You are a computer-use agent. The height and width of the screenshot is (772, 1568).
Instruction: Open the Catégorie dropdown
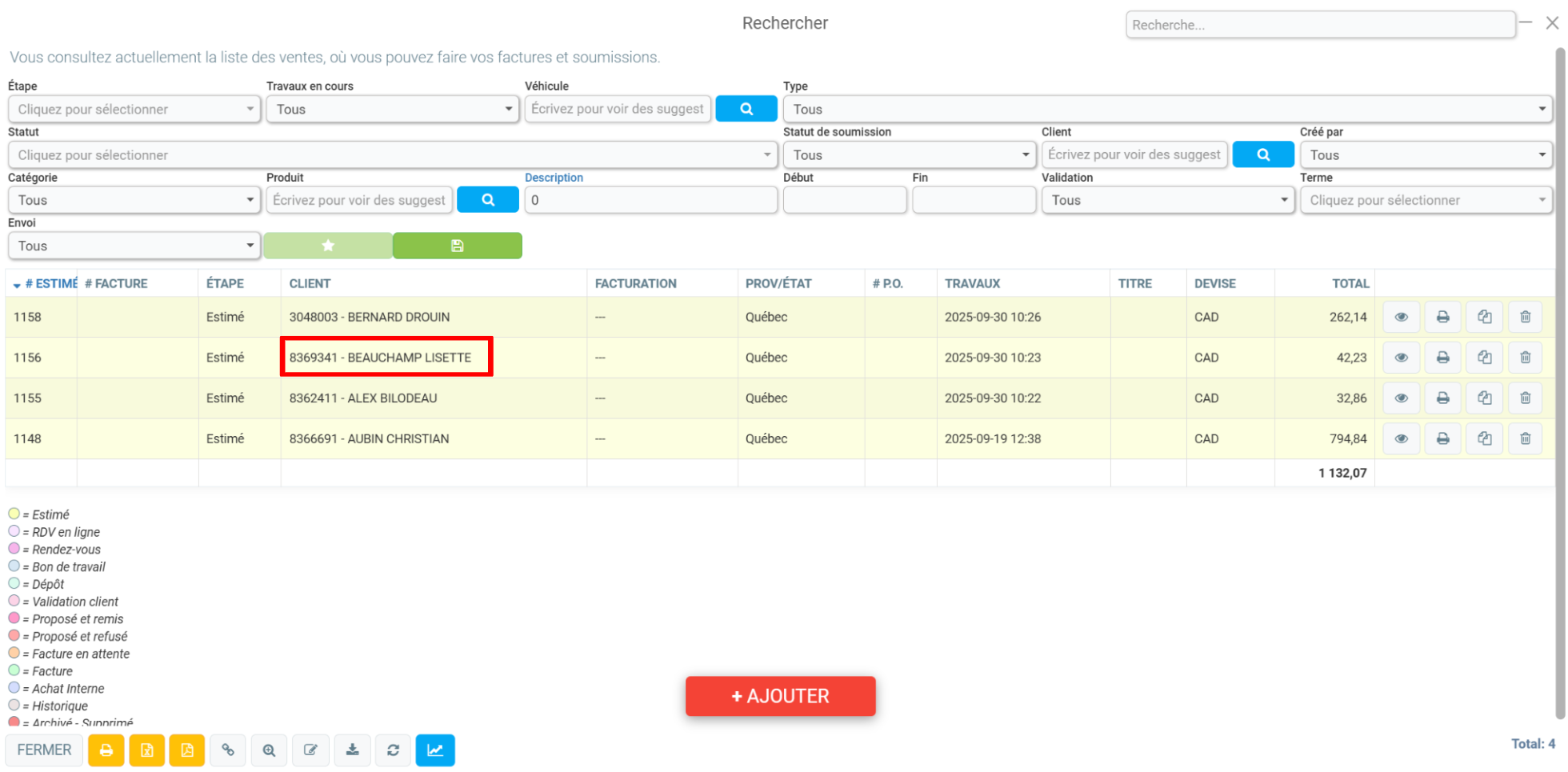(134, 200)
